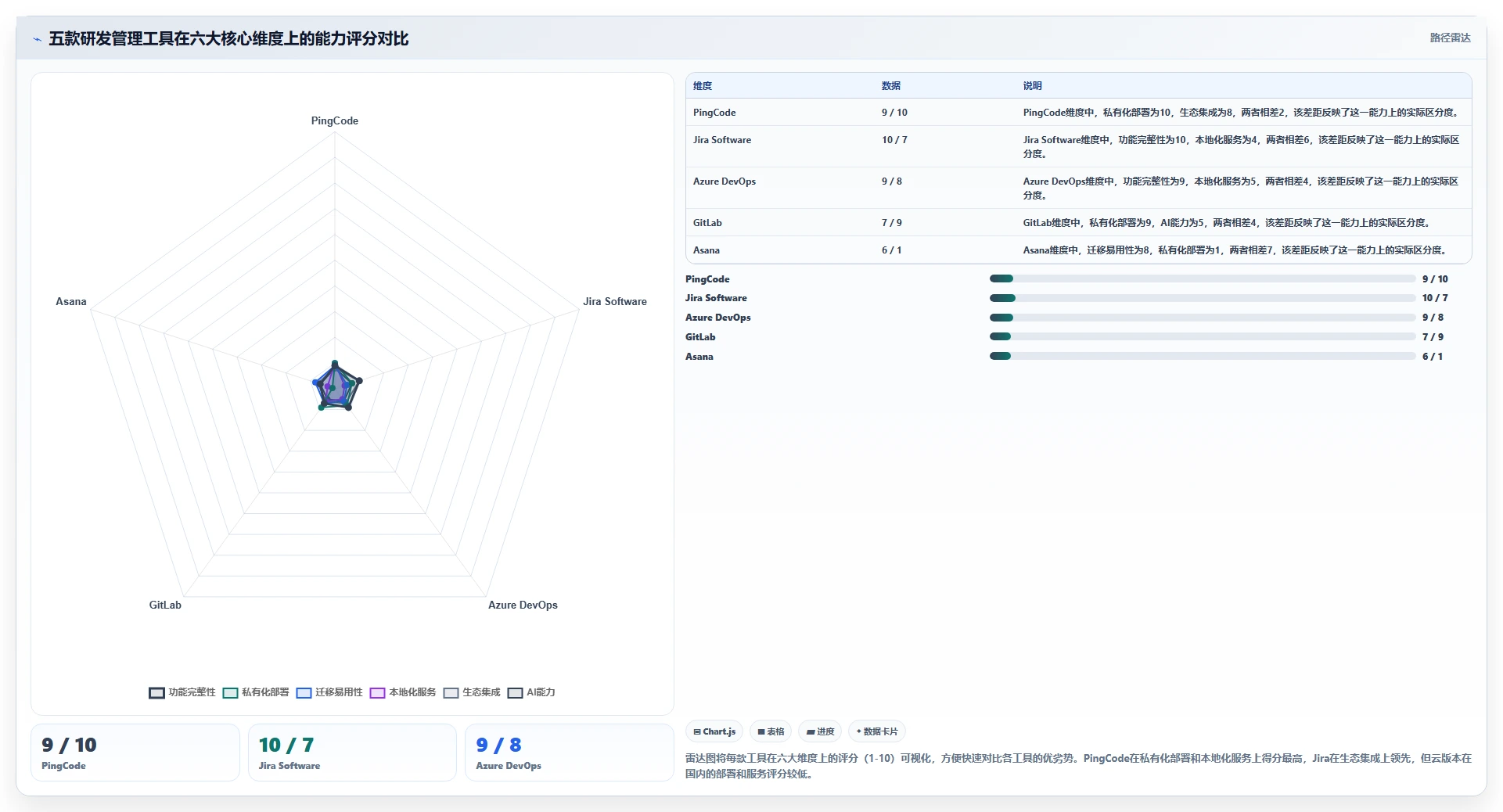This screenshot has height=812, width=1503.
Task: Select the Asana table row name
Action: click(x=707, y=250)
